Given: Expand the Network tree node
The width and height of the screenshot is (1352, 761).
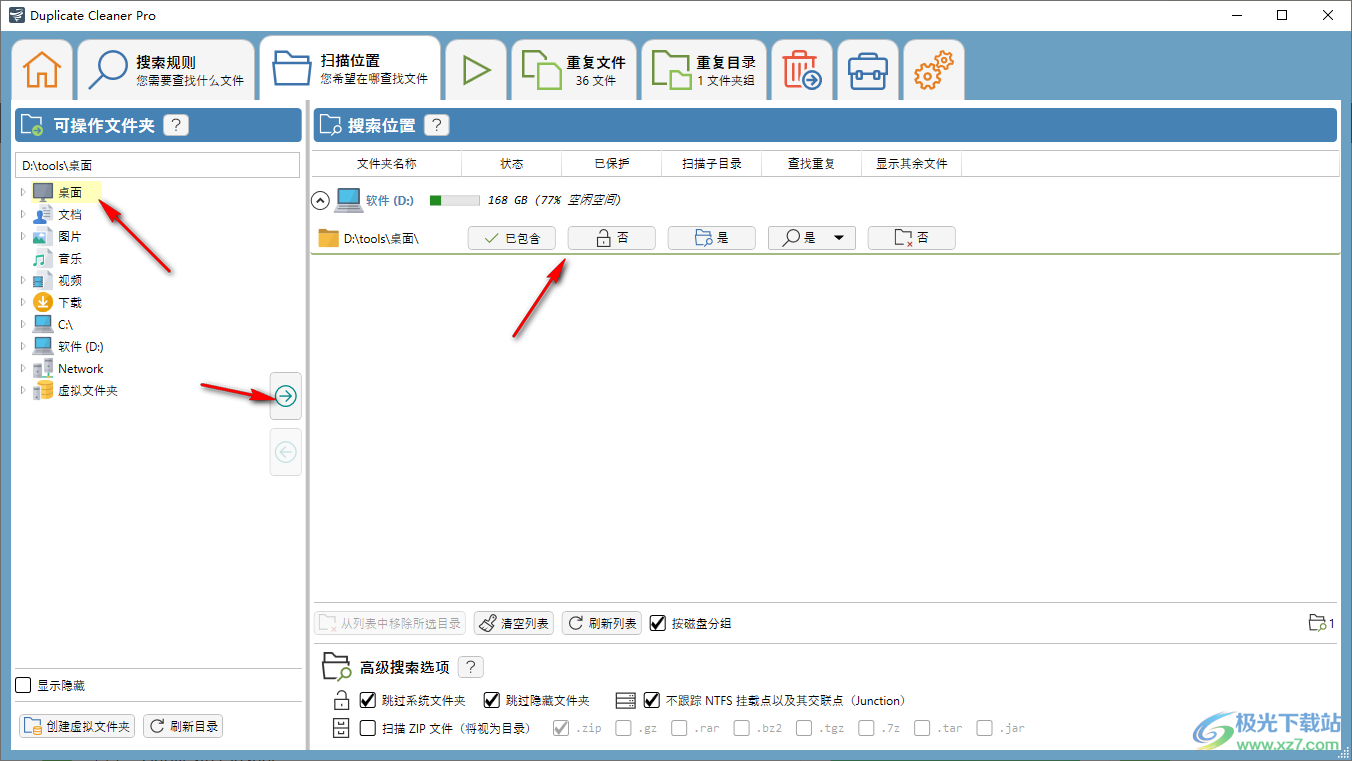Looking at the screenshot, I should point(23,368).
